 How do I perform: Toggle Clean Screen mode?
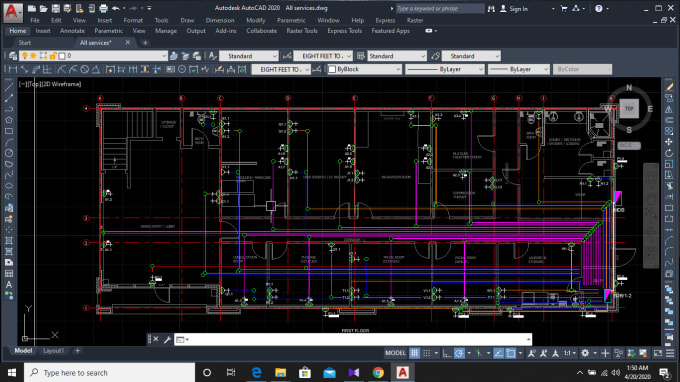[x=658, y=353]
